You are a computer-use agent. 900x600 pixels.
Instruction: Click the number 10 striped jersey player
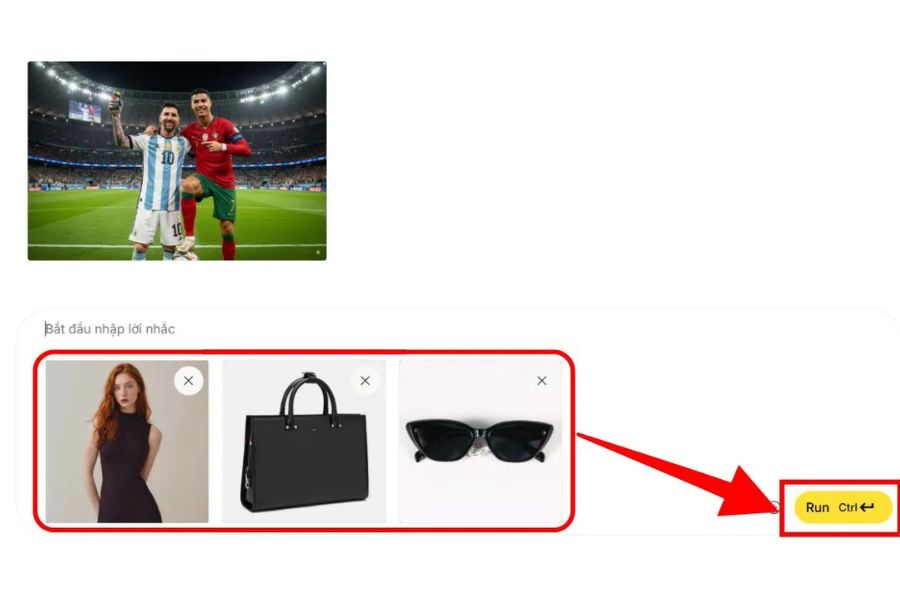click(156, 178)
